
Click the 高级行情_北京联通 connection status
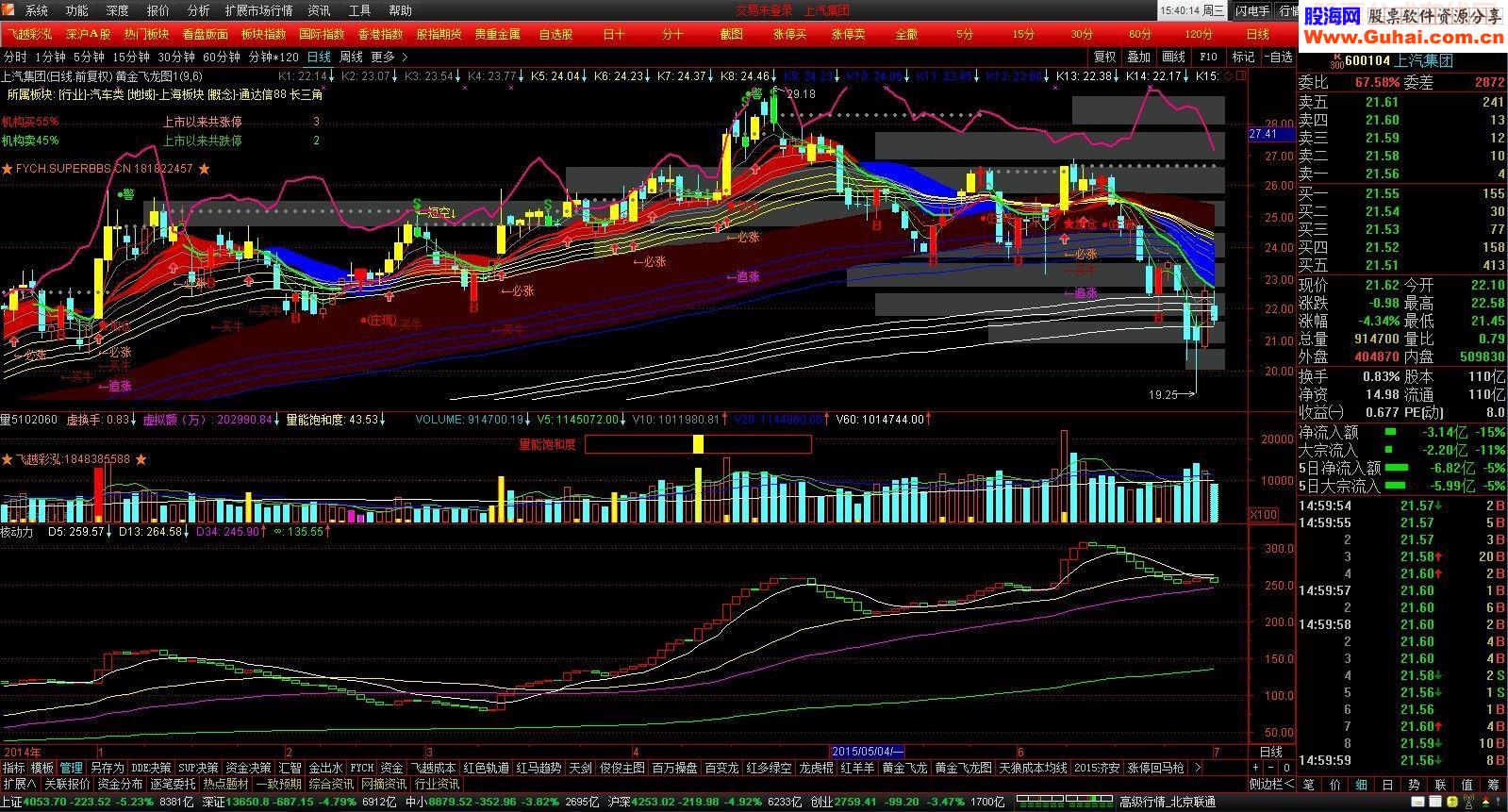(x=1168, y=803)
